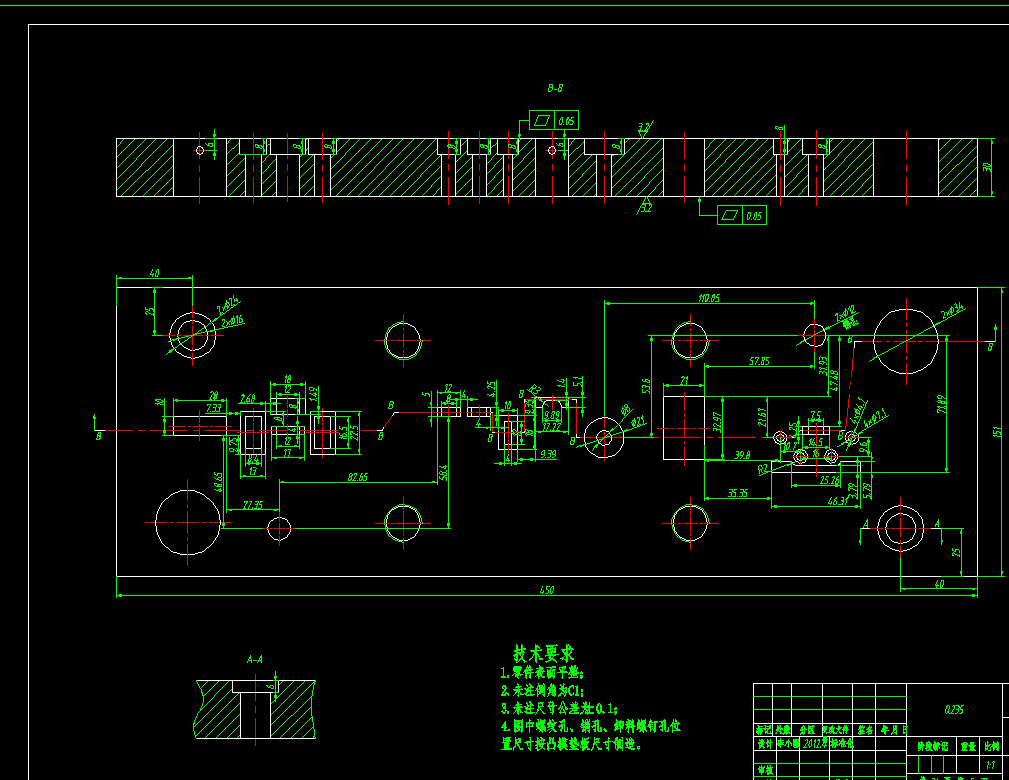Click the 58.4 vertical dimension
The width and height of the screenshot is (1009, 780).
[443, 473]
